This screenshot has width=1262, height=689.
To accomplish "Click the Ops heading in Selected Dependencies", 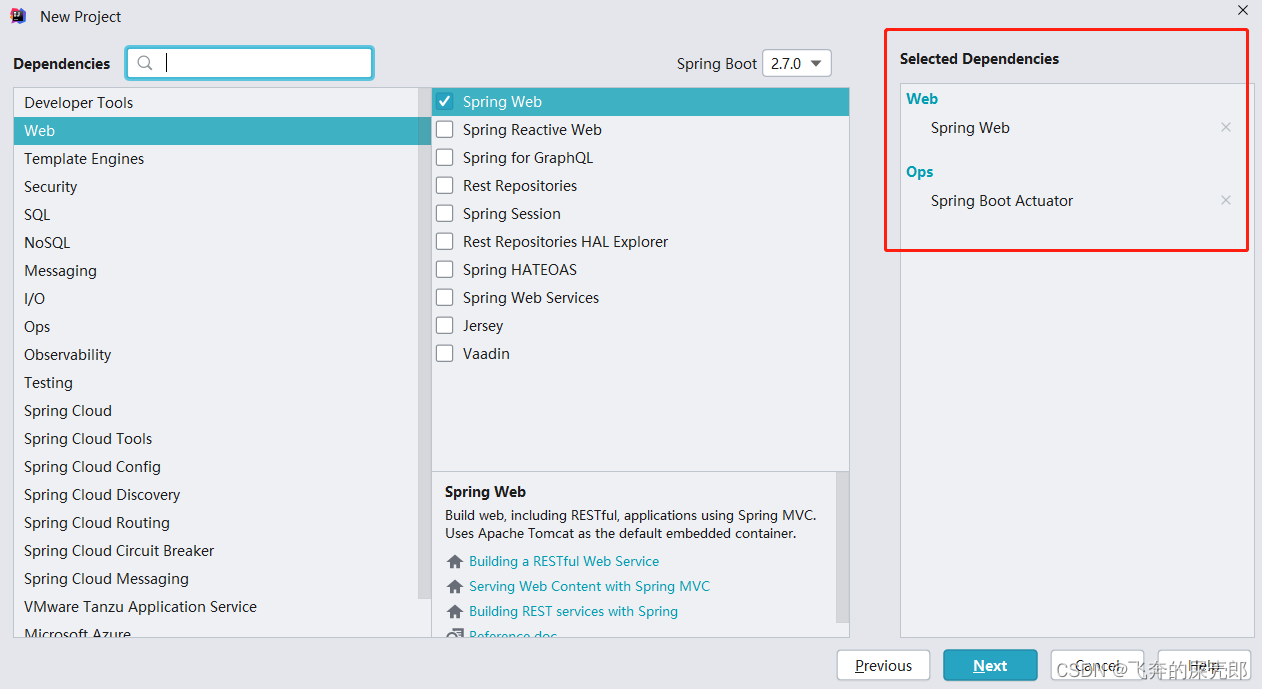I will (x=920, y=172).
